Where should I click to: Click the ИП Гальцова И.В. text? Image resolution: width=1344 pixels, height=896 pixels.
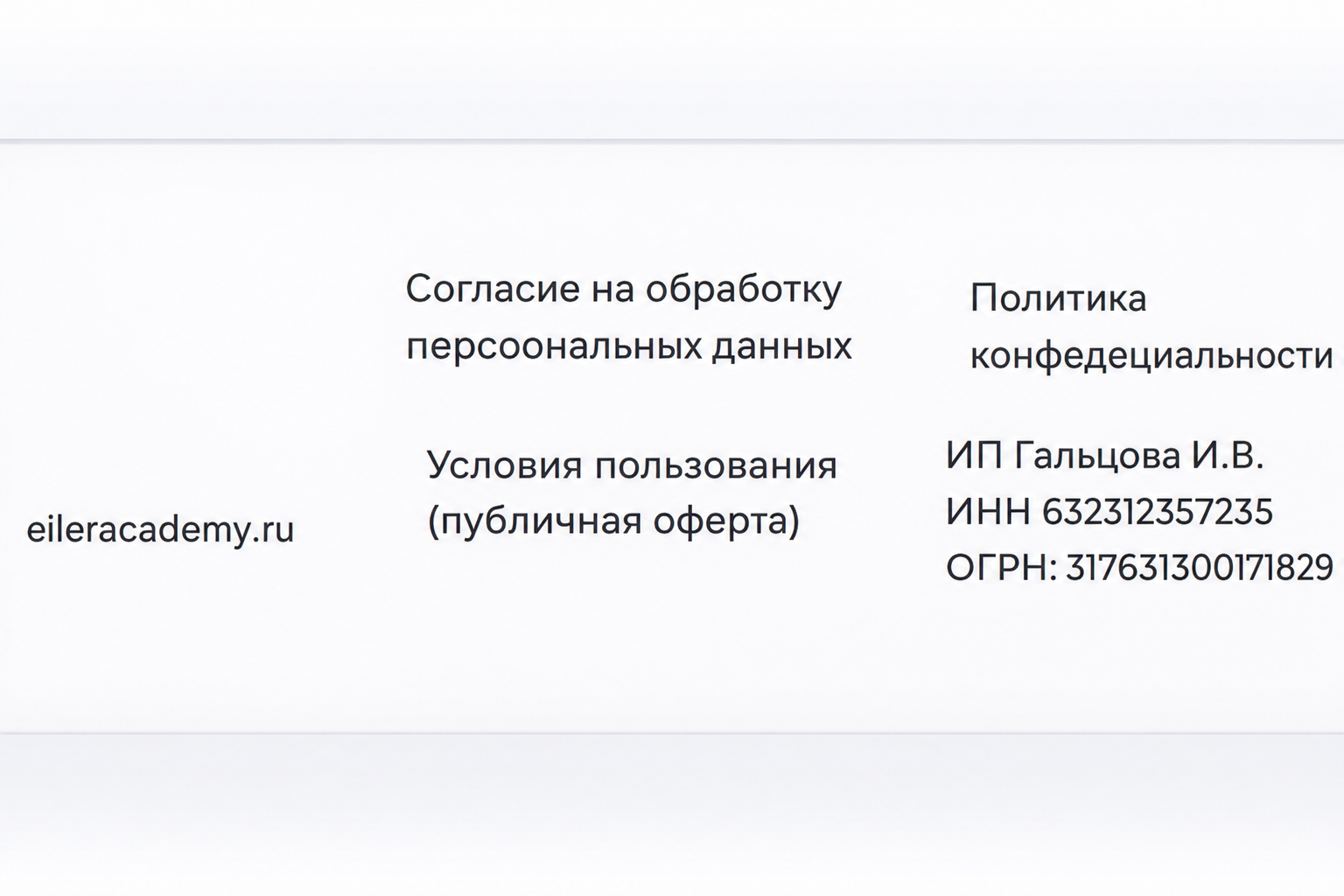tap(1105, 456)
